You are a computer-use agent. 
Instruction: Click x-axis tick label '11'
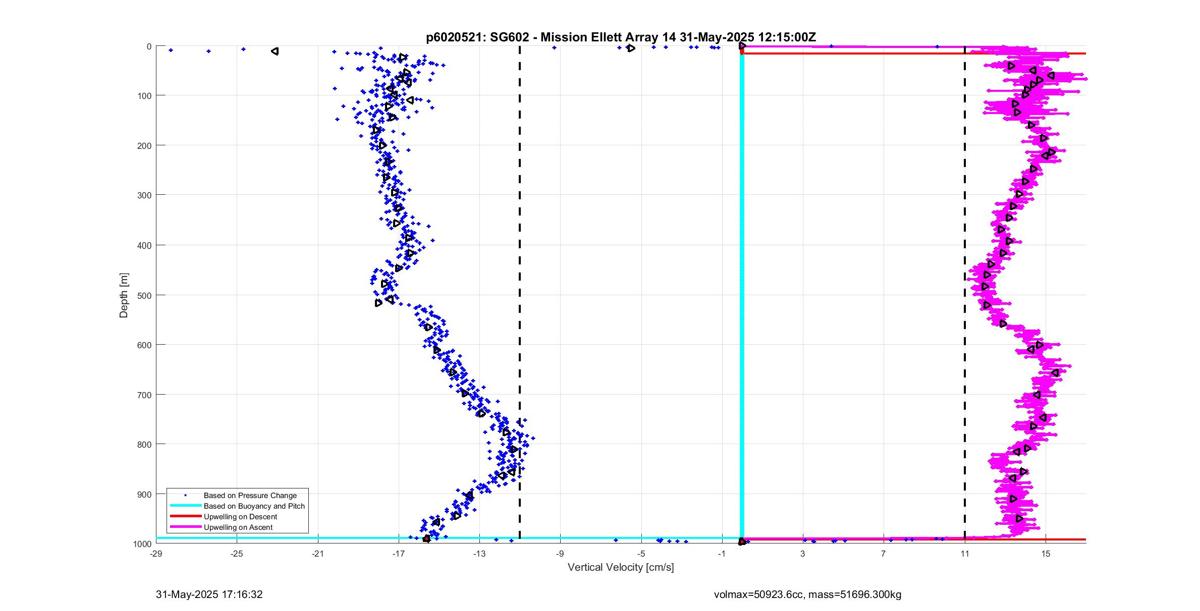point(965,552)
